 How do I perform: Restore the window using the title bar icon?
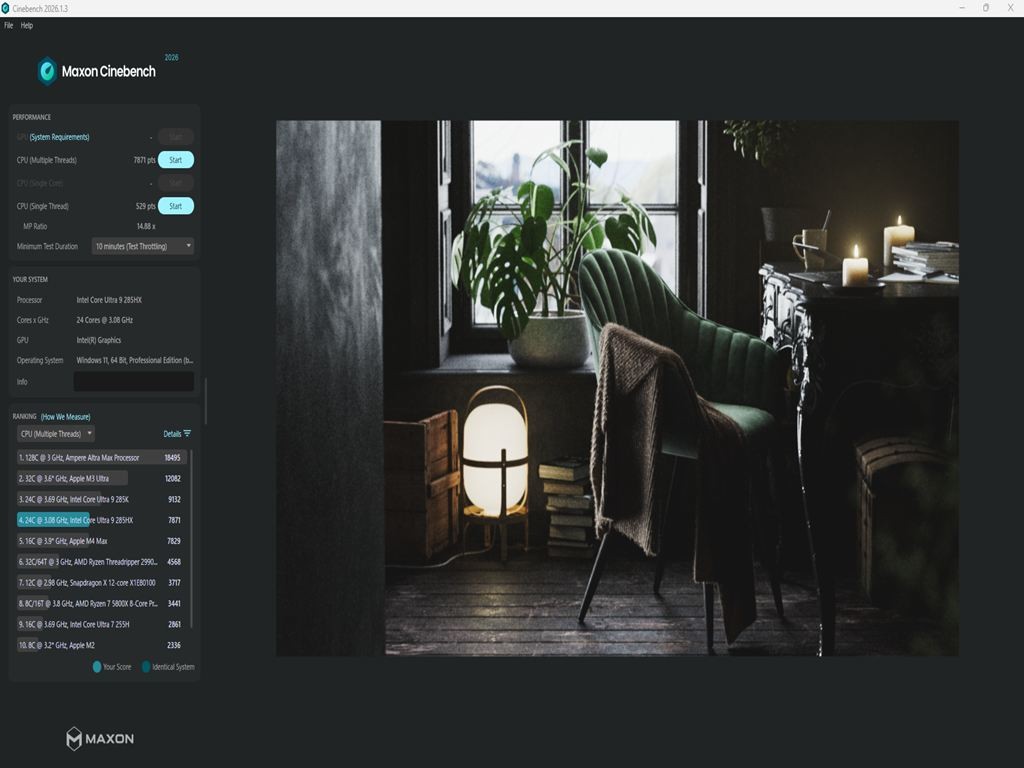tap(985, 8)
